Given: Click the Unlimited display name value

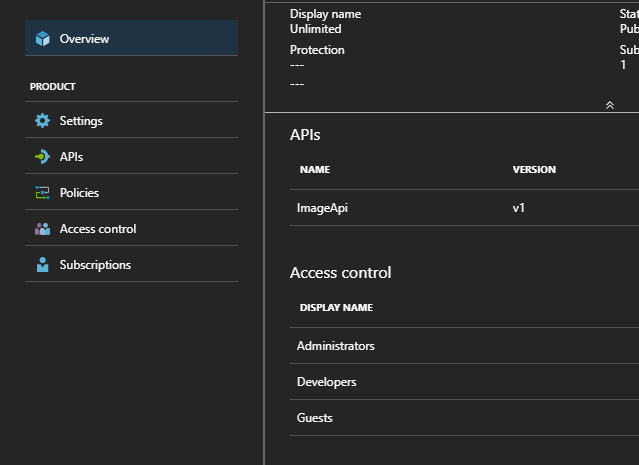Looking at the screenshot, I should pos(315,29).
